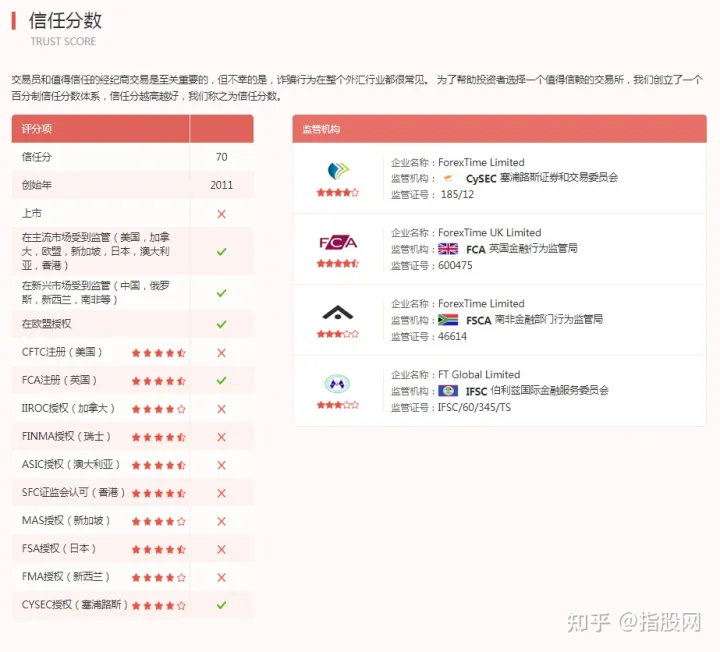
Task: Click star rating under FSCA logo
Action: (338, 334)
